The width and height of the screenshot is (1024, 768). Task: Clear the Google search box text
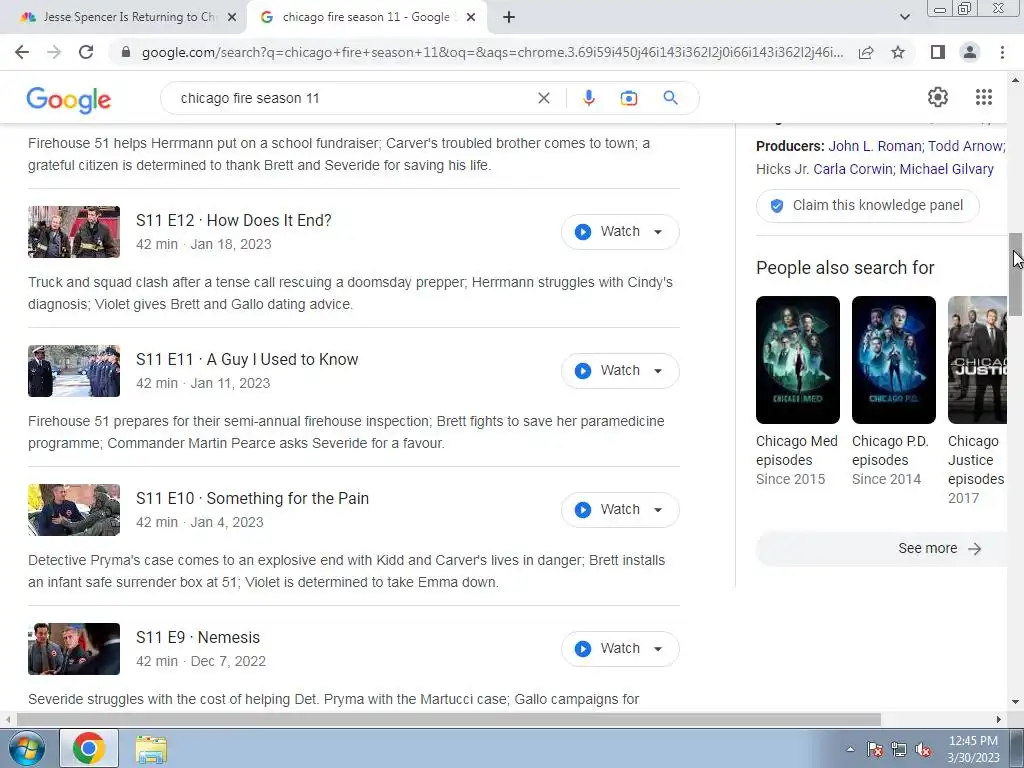tap(543, 98)
